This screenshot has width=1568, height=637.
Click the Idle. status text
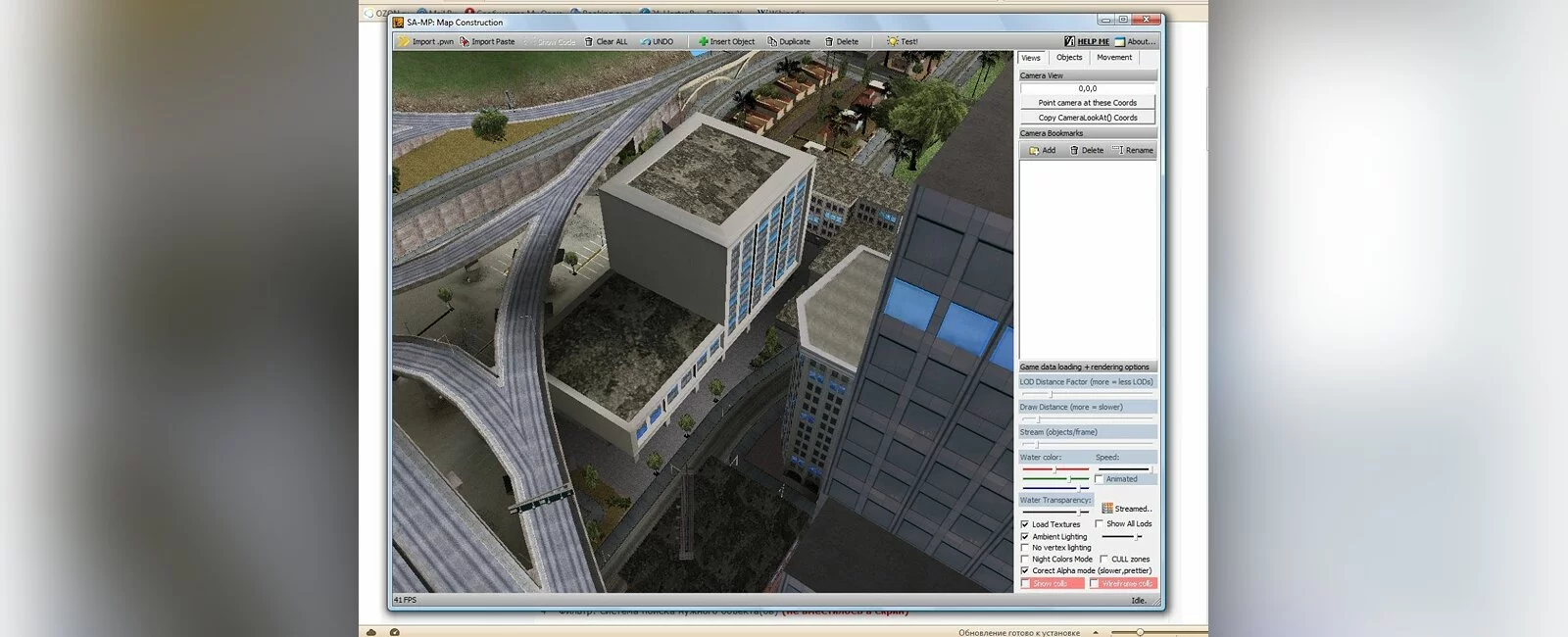tap(1139, 600)
